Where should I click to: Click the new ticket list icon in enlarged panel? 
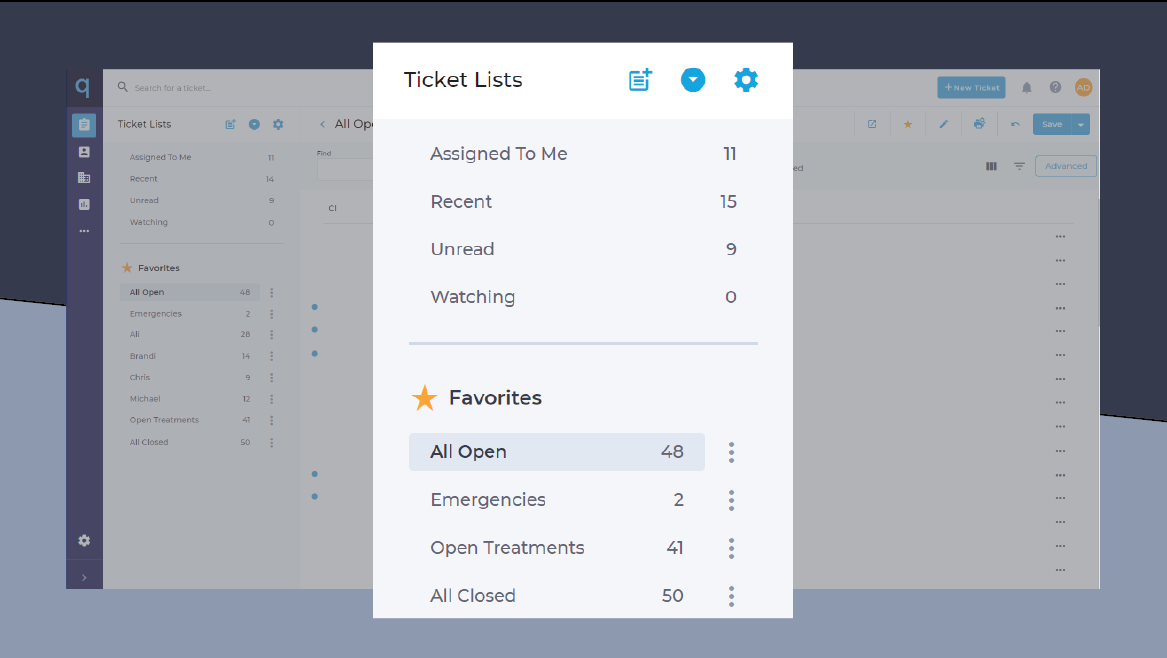640,80
